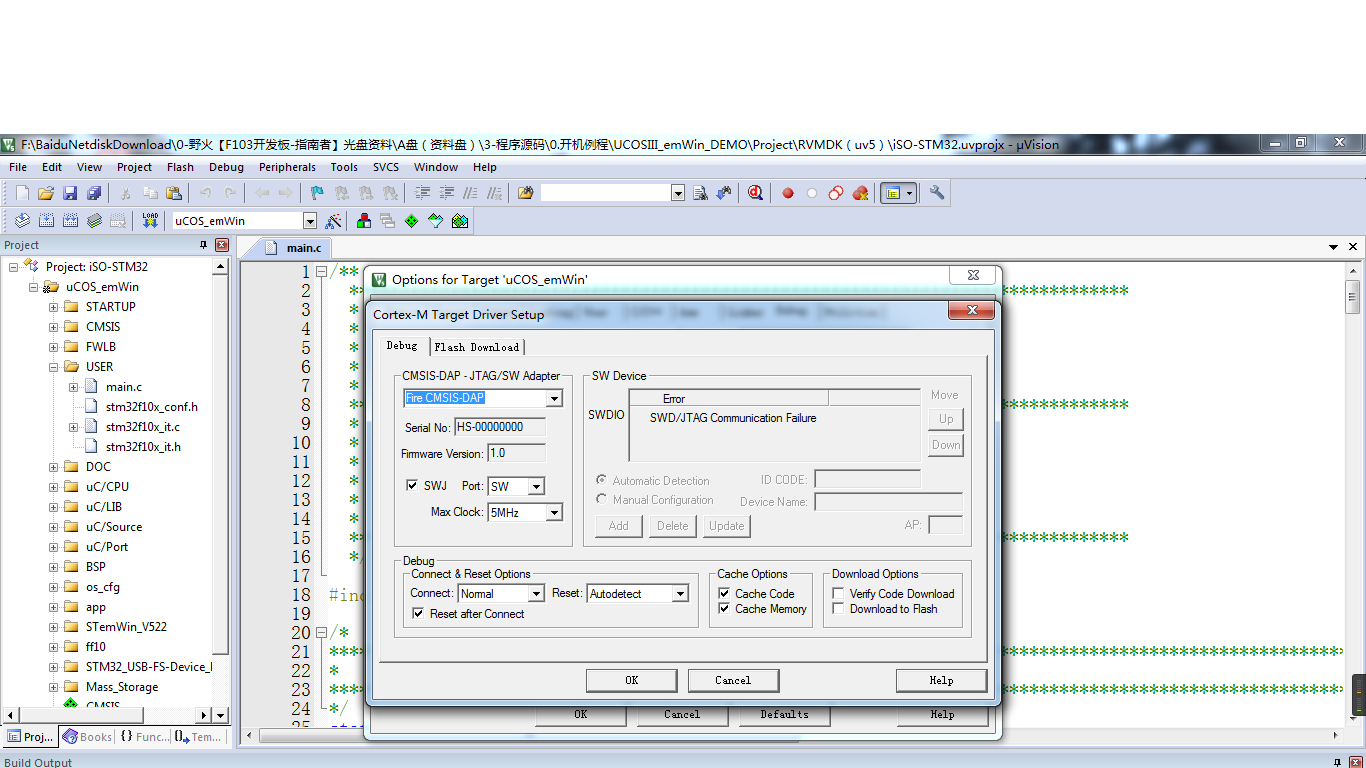Open Options for Target magic wand icon

tap(334, 220)
